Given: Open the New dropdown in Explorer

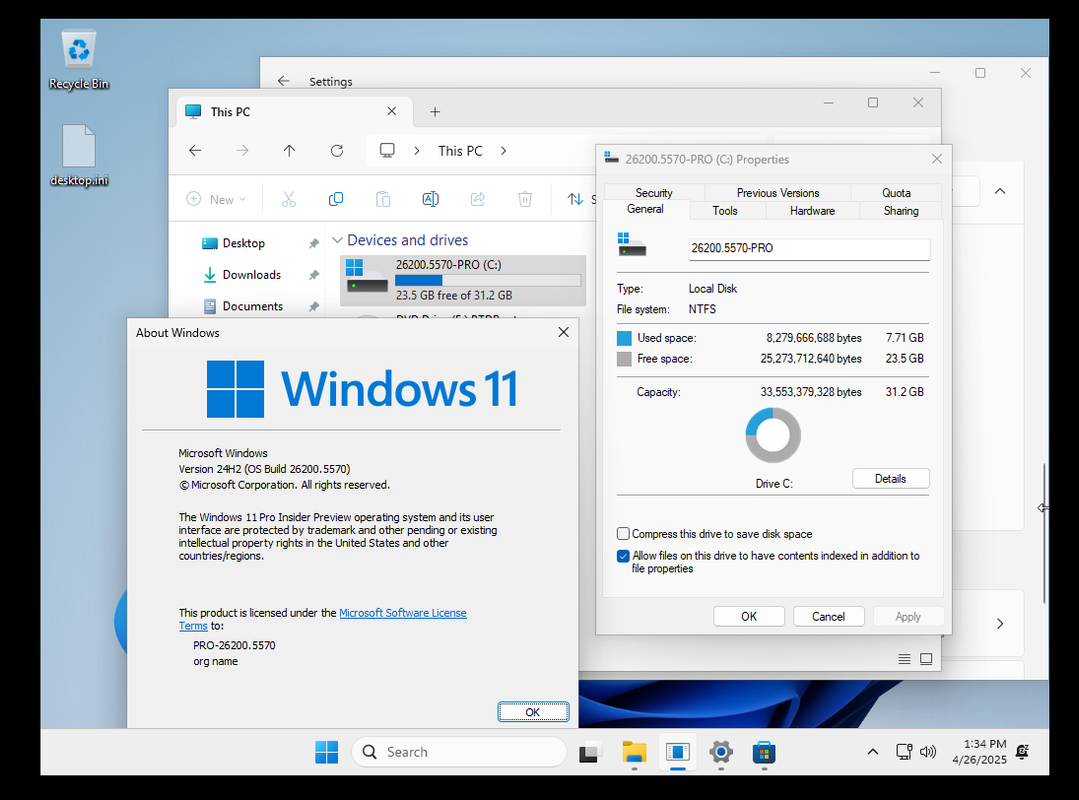Looking at the screenshot, I should [x=216, y=199].
